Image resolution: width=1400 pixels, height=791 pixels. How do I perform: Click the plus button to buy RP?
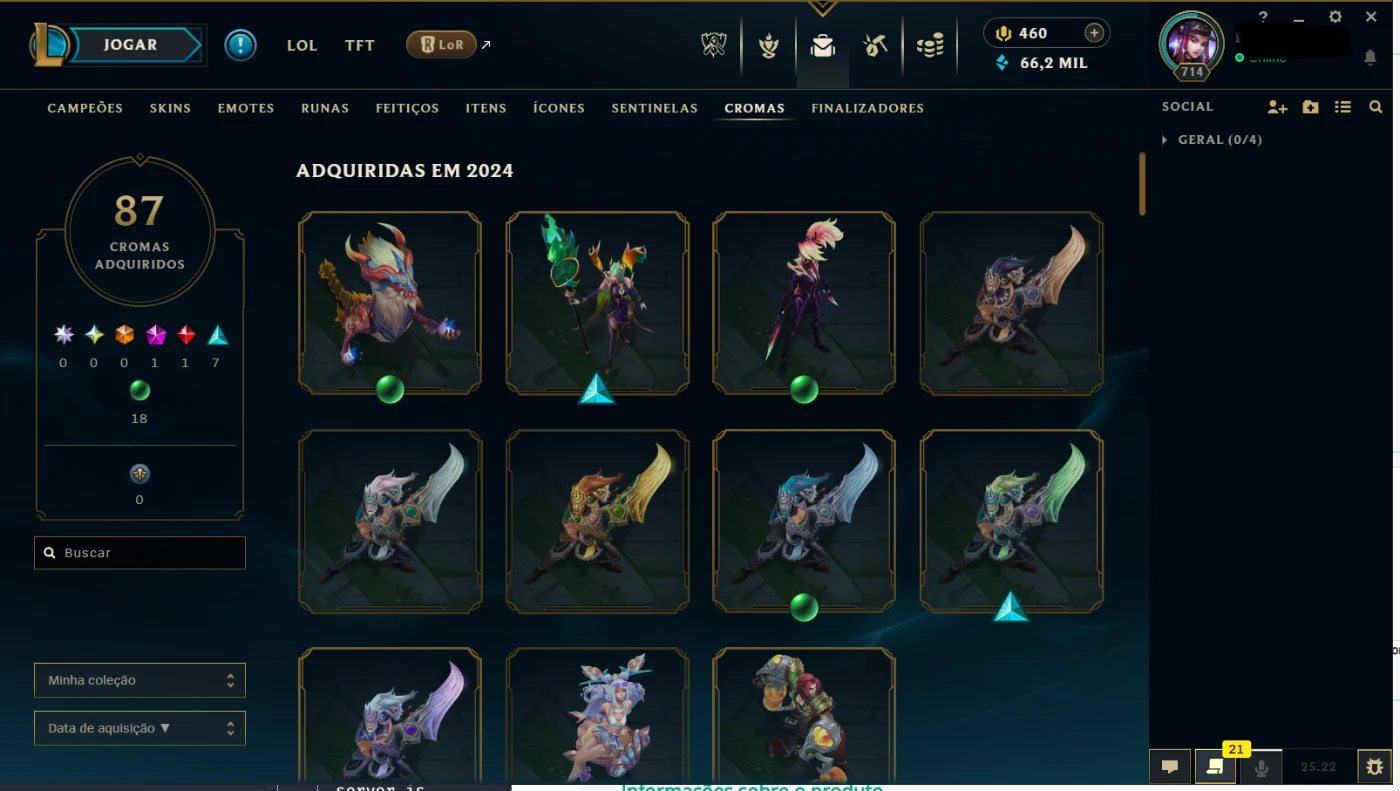(x=1094, y=33)
